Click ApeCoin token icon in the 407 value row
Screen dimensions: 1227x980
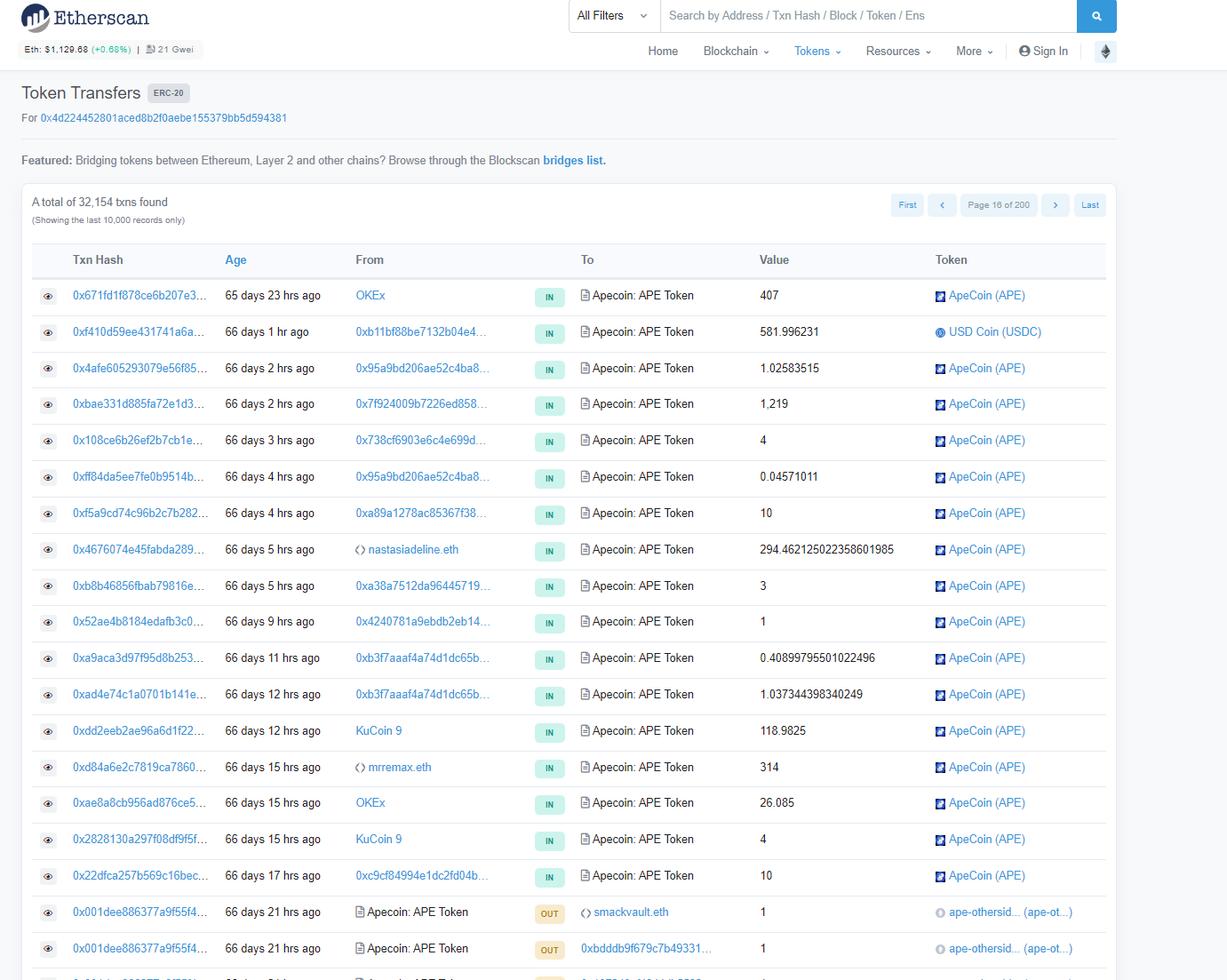coord(940,297)
